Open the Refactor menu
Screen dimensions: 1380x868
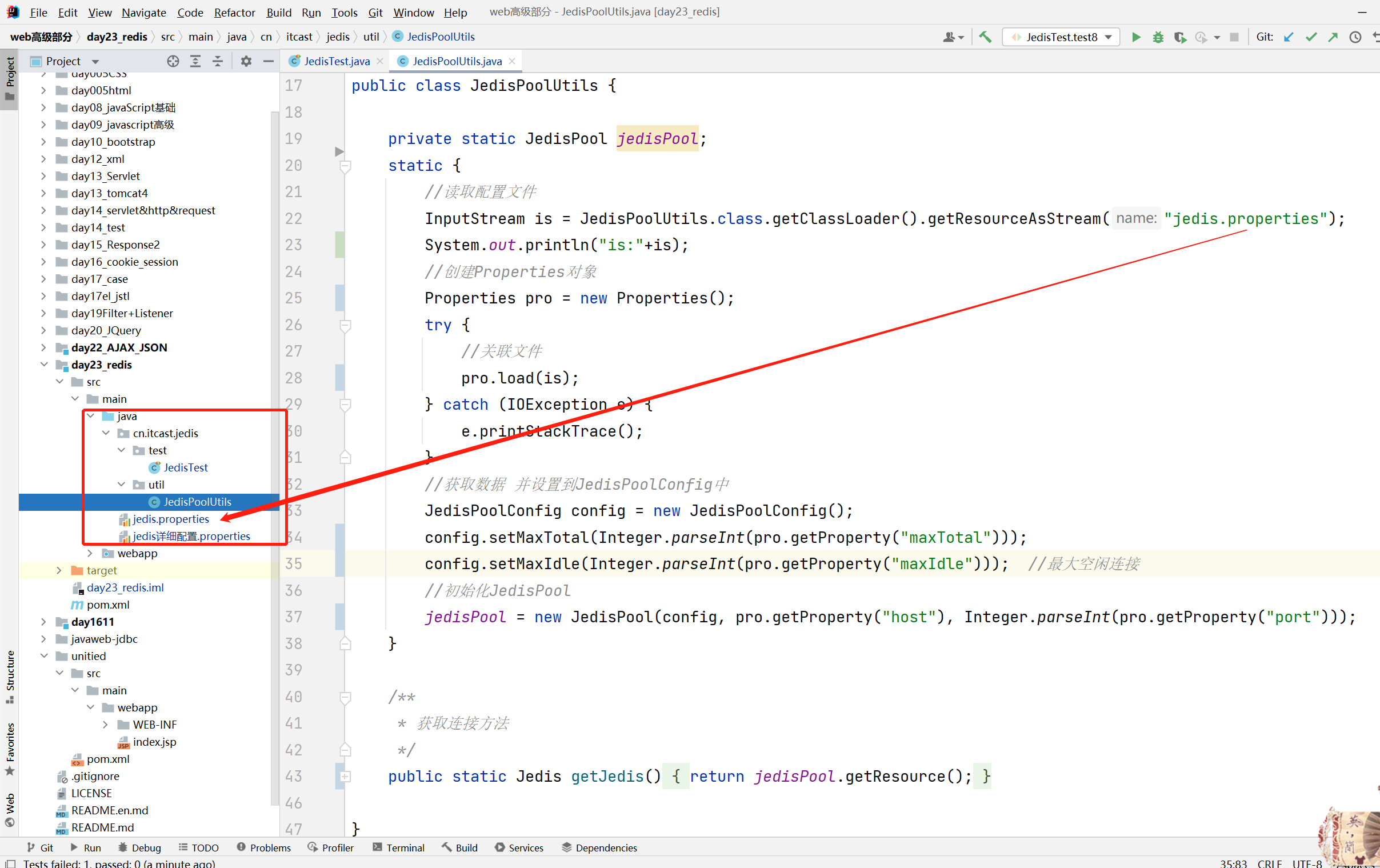(x=234, y=12)
